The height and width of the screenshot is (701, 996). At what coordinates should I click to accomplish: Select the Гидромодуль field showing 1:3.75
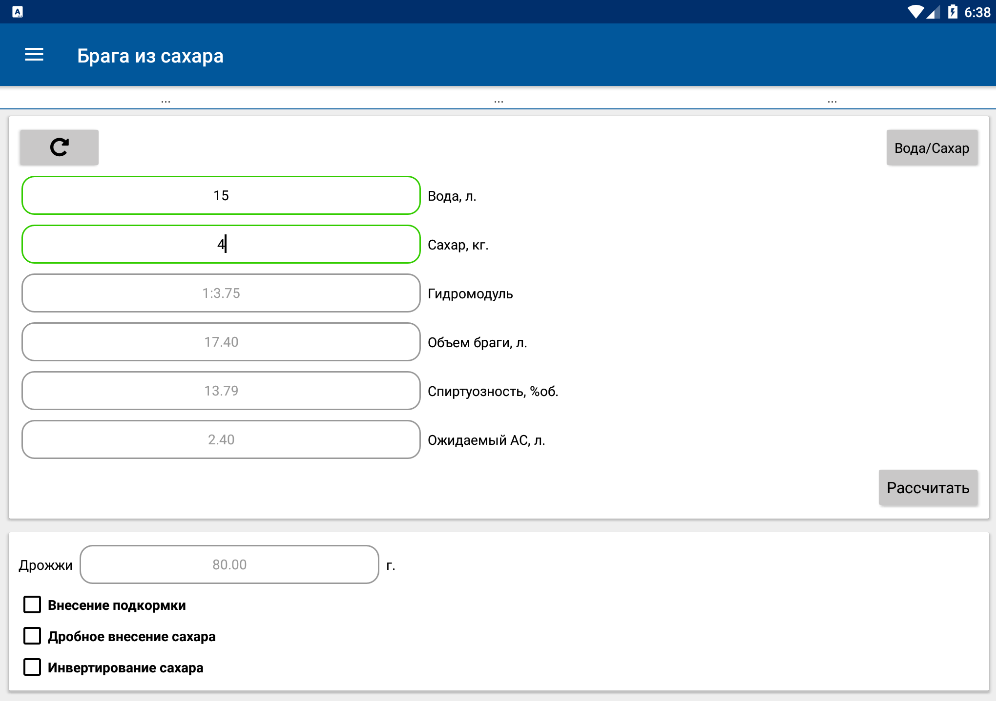221,293
